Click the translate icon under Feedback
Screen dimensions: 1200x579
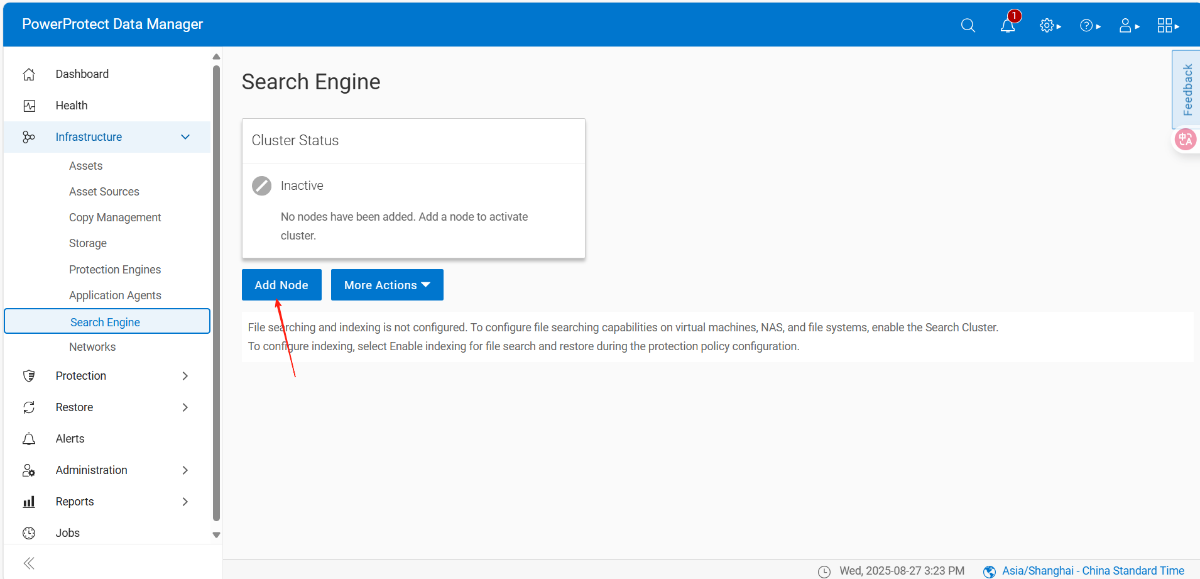[x=1186, y=139]
